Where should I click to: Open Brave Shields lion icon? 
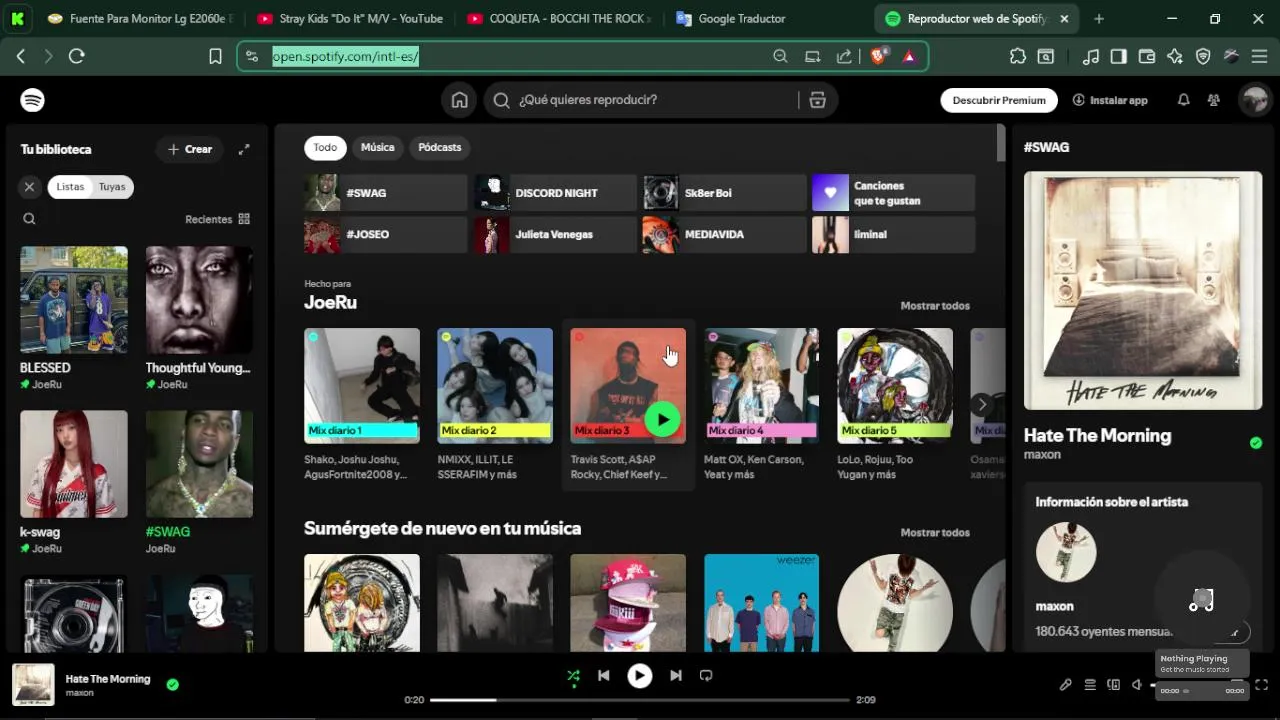(x=878, y=56)
